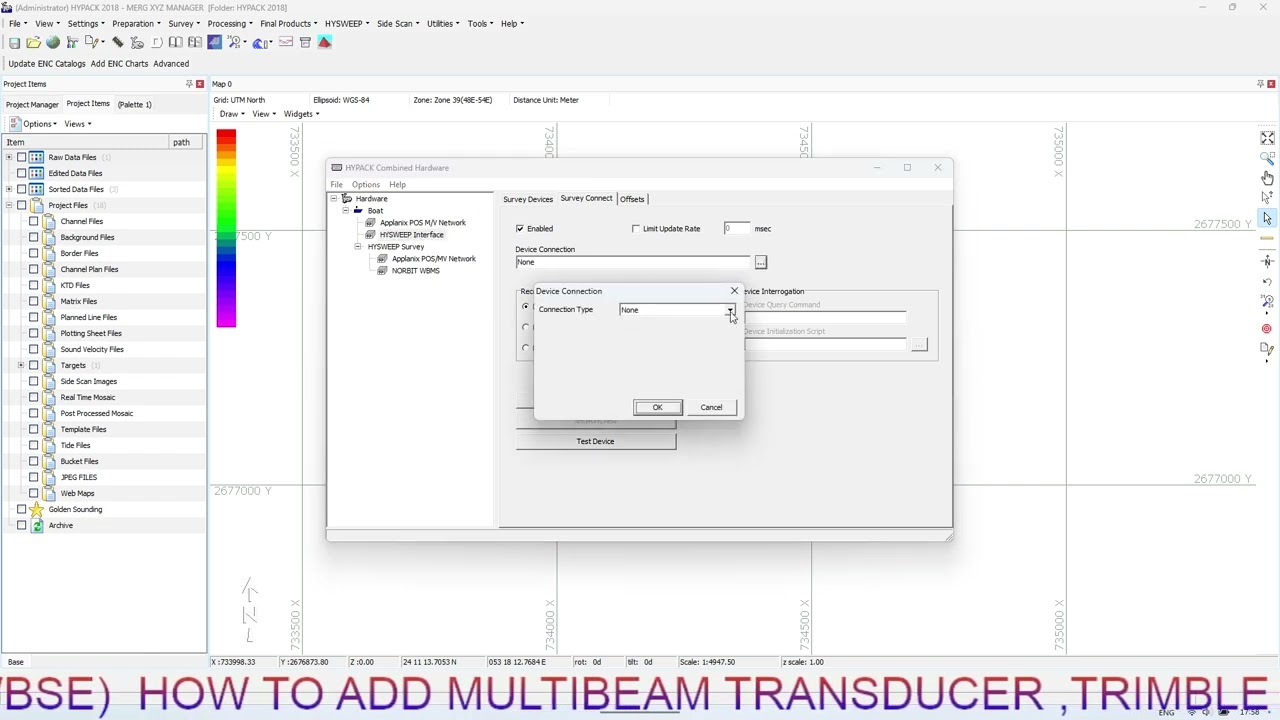
Task: Select the ruler measure tool icon
Action: click(x=118, y=43)
